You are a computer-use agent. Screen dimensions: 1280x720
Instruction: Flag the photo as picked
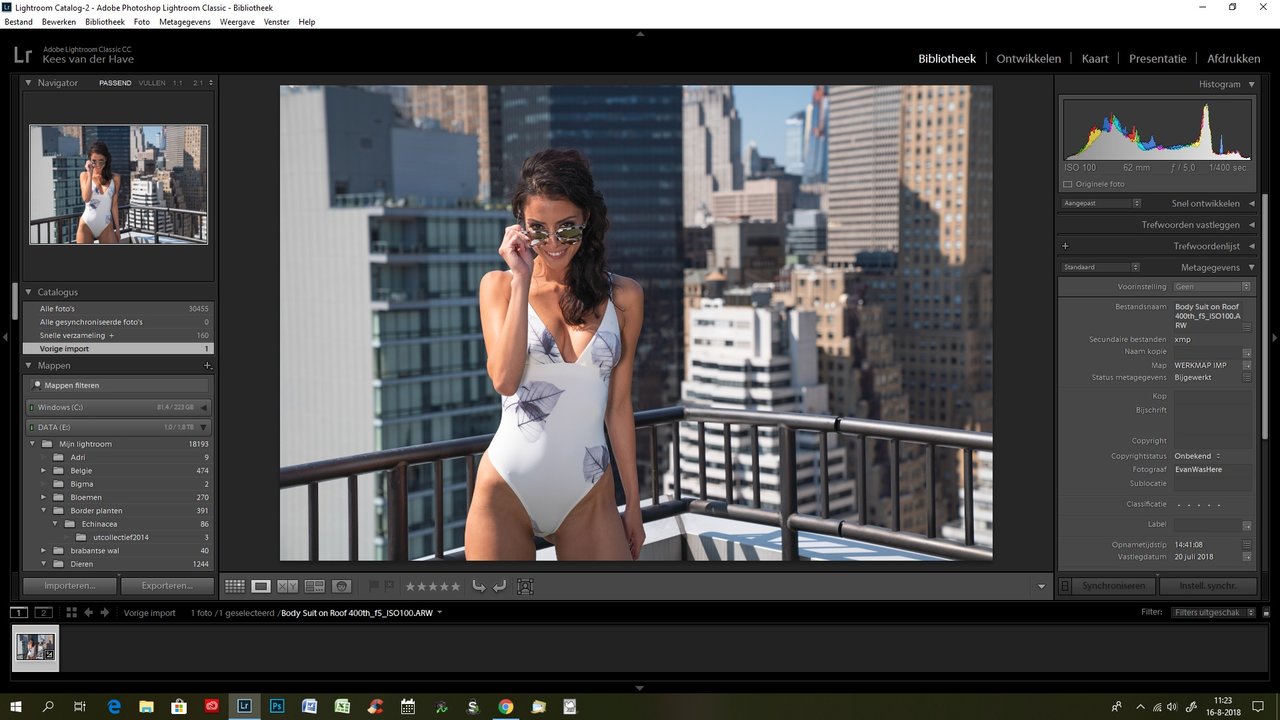[x=375, y=586]
